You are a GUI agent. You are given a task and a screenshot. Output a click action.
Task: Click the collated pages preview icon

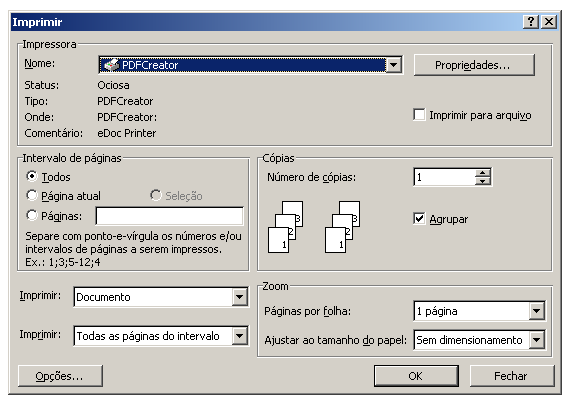(286, 227)
